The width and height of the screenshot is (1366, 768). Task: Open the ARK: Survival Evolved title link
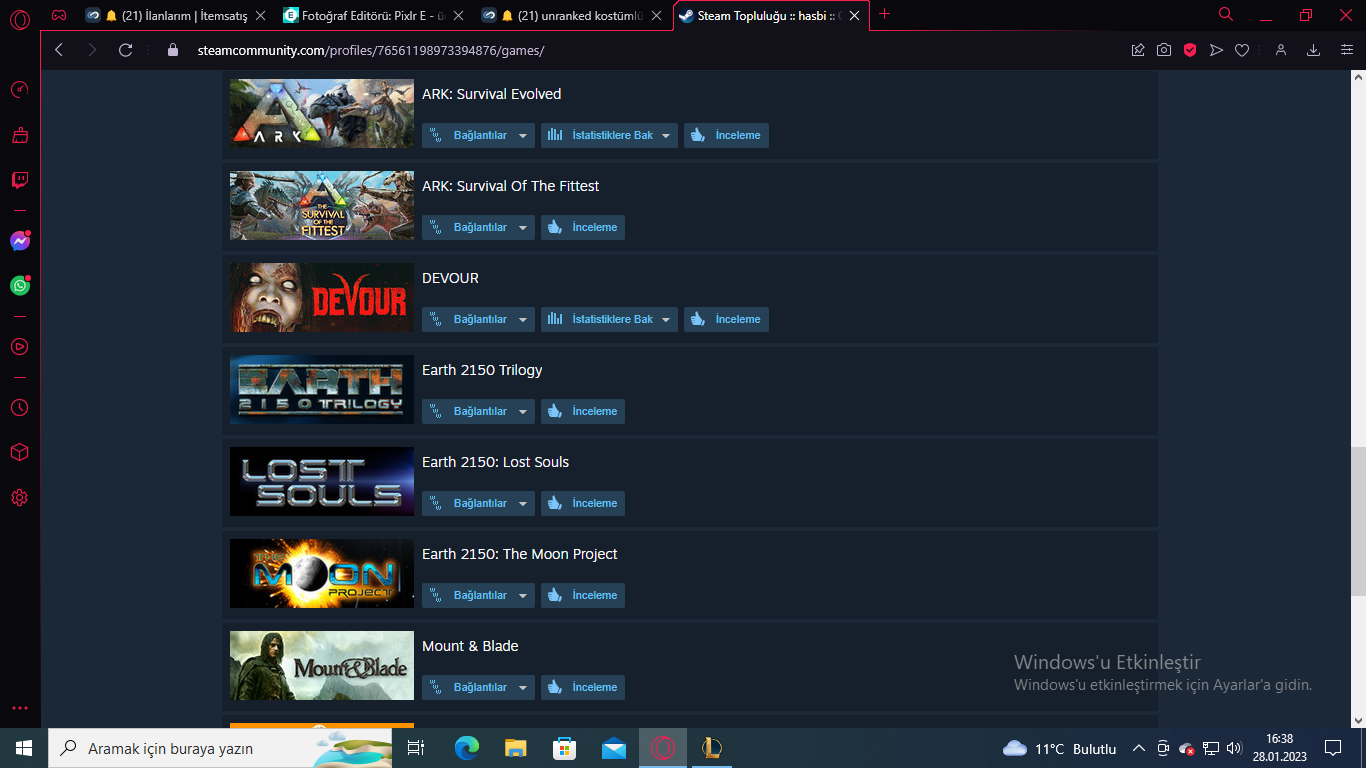click(492, 94)
